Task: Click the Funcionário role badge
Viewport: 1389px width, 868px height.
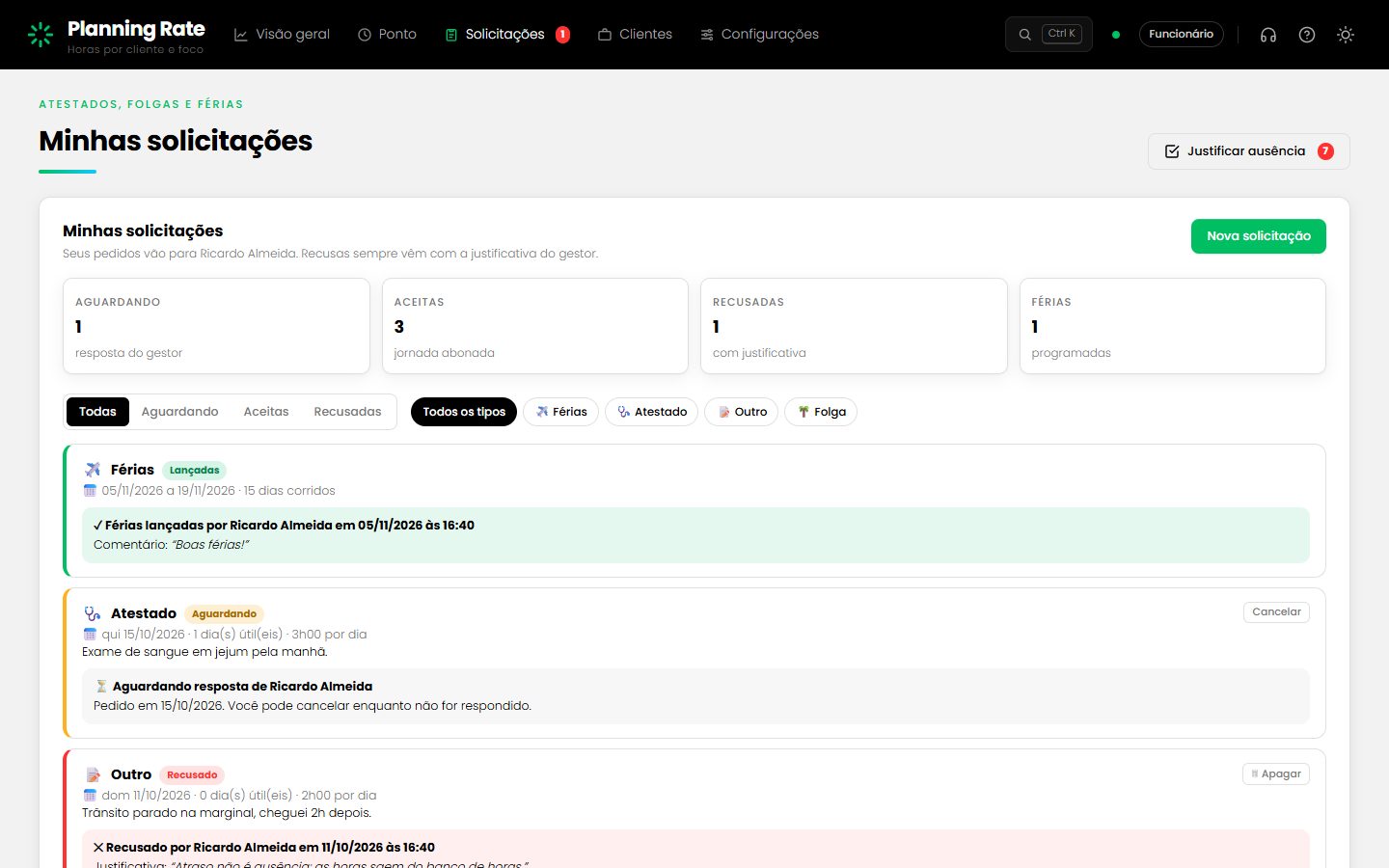Action: click(x=1181, y=34)
